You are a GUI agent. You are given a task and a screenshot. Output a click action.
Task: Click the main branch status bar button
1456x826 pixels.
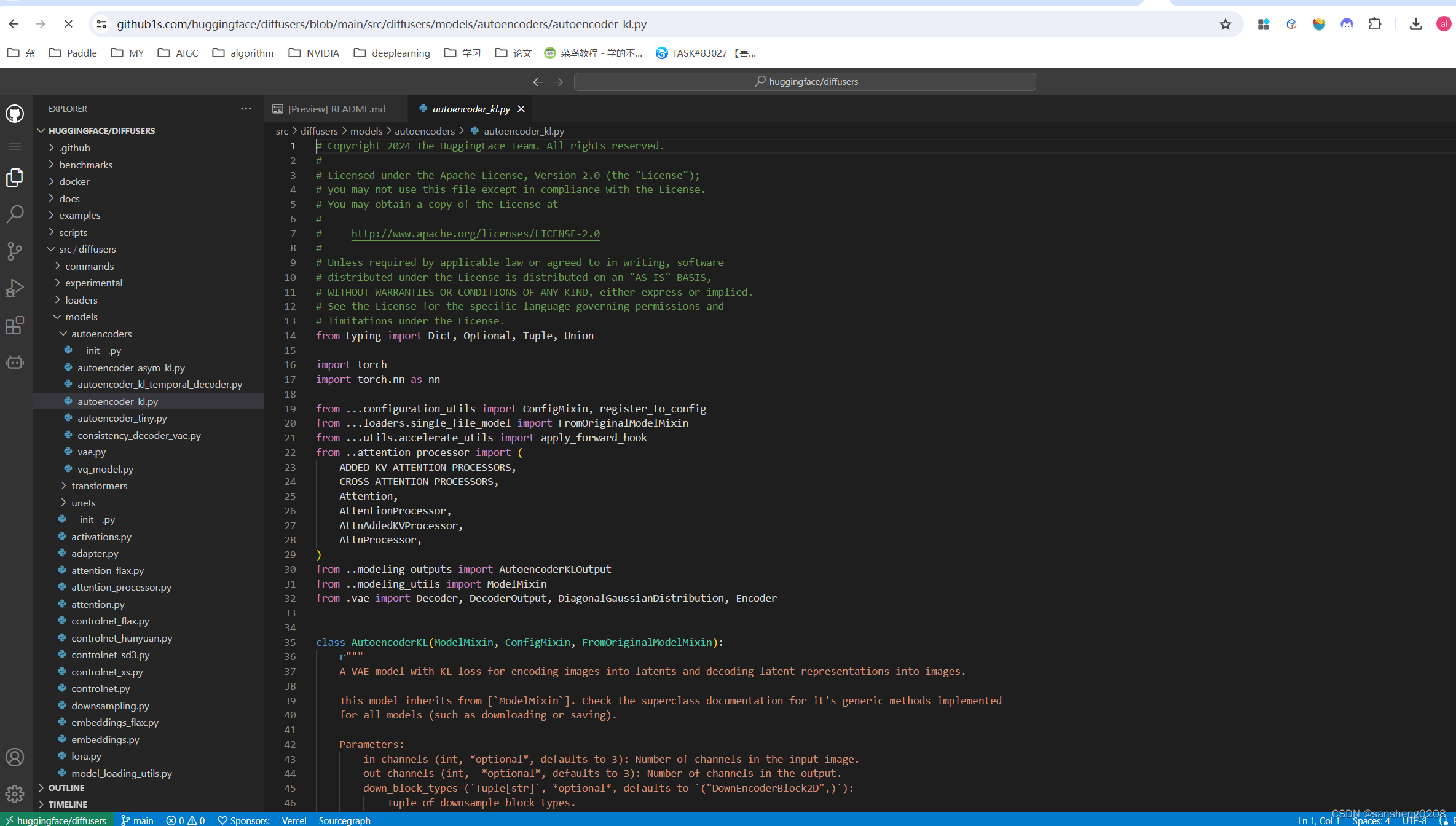click(138, 820)
